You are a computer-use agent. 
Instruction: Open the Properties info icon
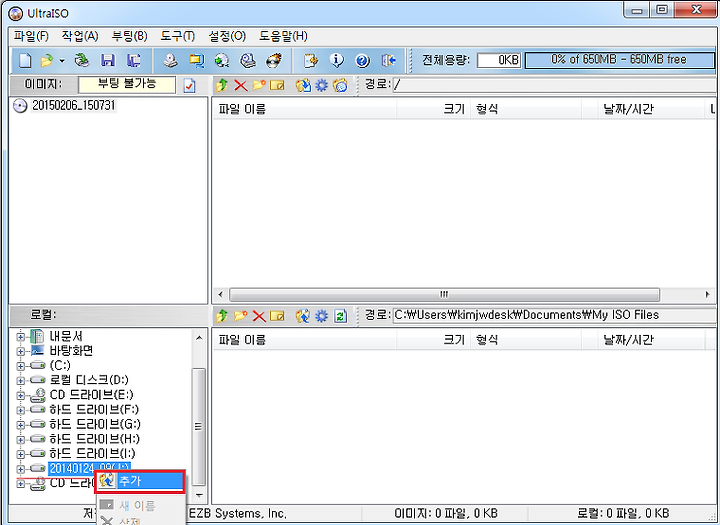click(337, 61)
